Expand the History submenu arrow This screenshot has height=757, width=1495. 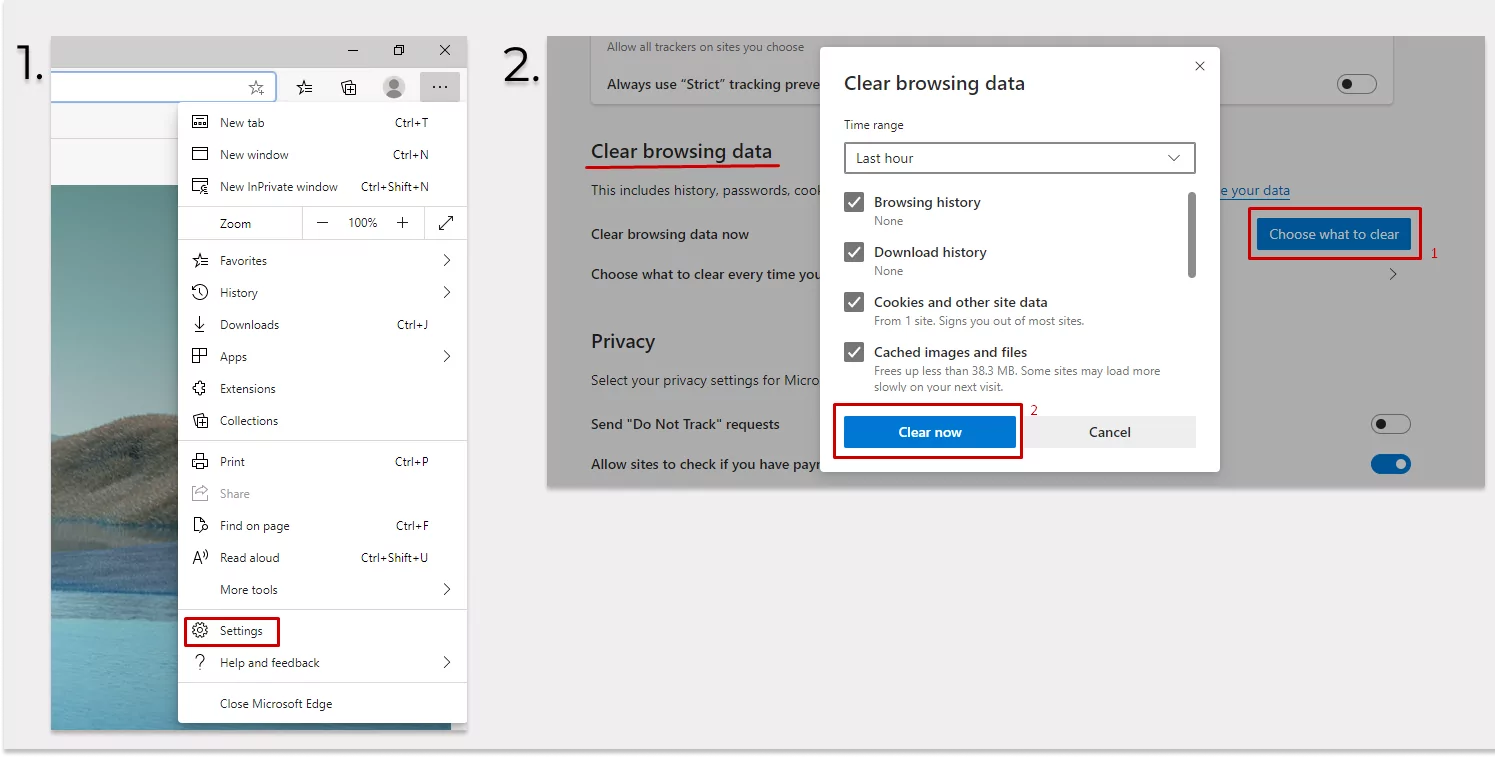tap(446, 292)
